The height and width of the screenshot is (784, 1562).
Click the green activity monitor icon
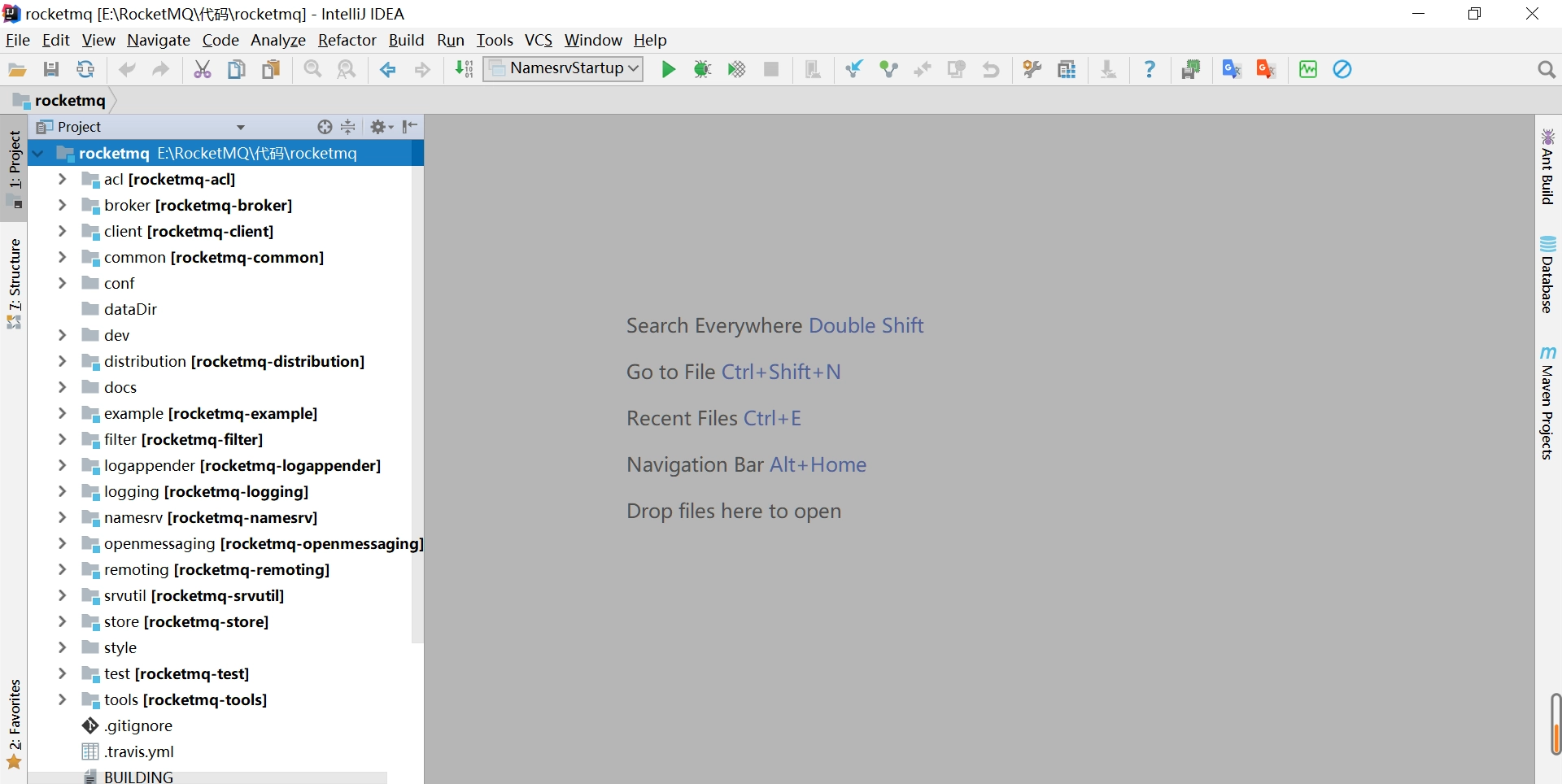pyautogui.click(x=1308, y=70)
